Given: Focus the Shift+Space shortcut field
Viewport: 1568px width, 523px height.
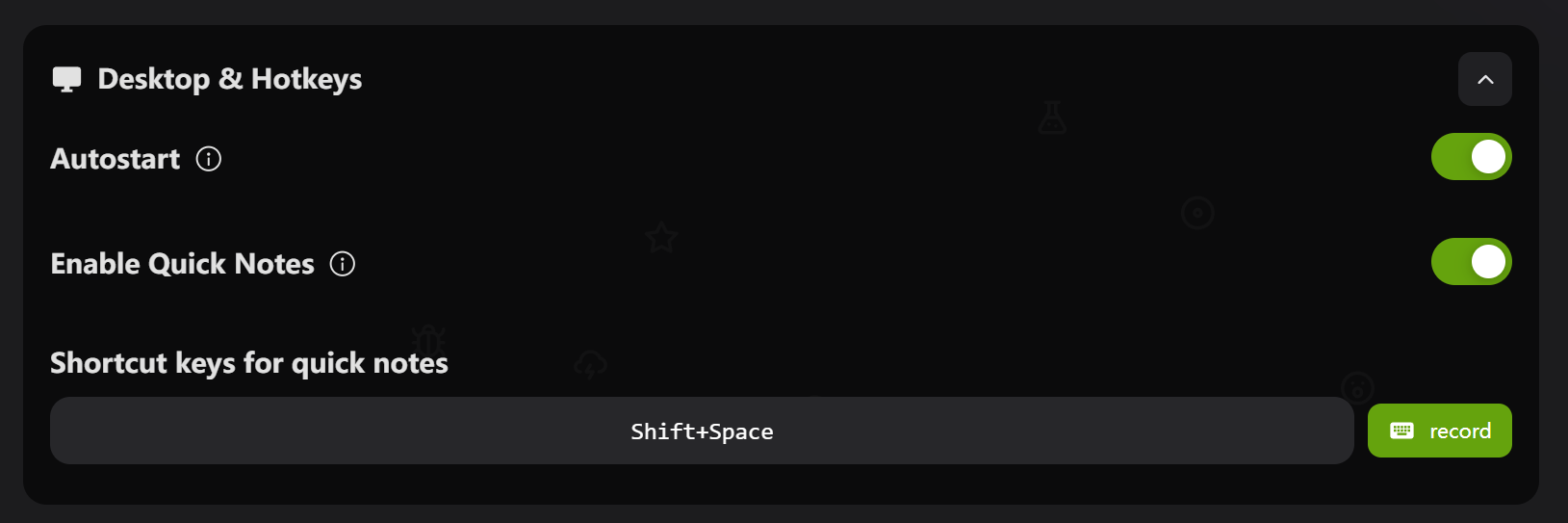Looking at the screenshot, I should pos(702,431).
